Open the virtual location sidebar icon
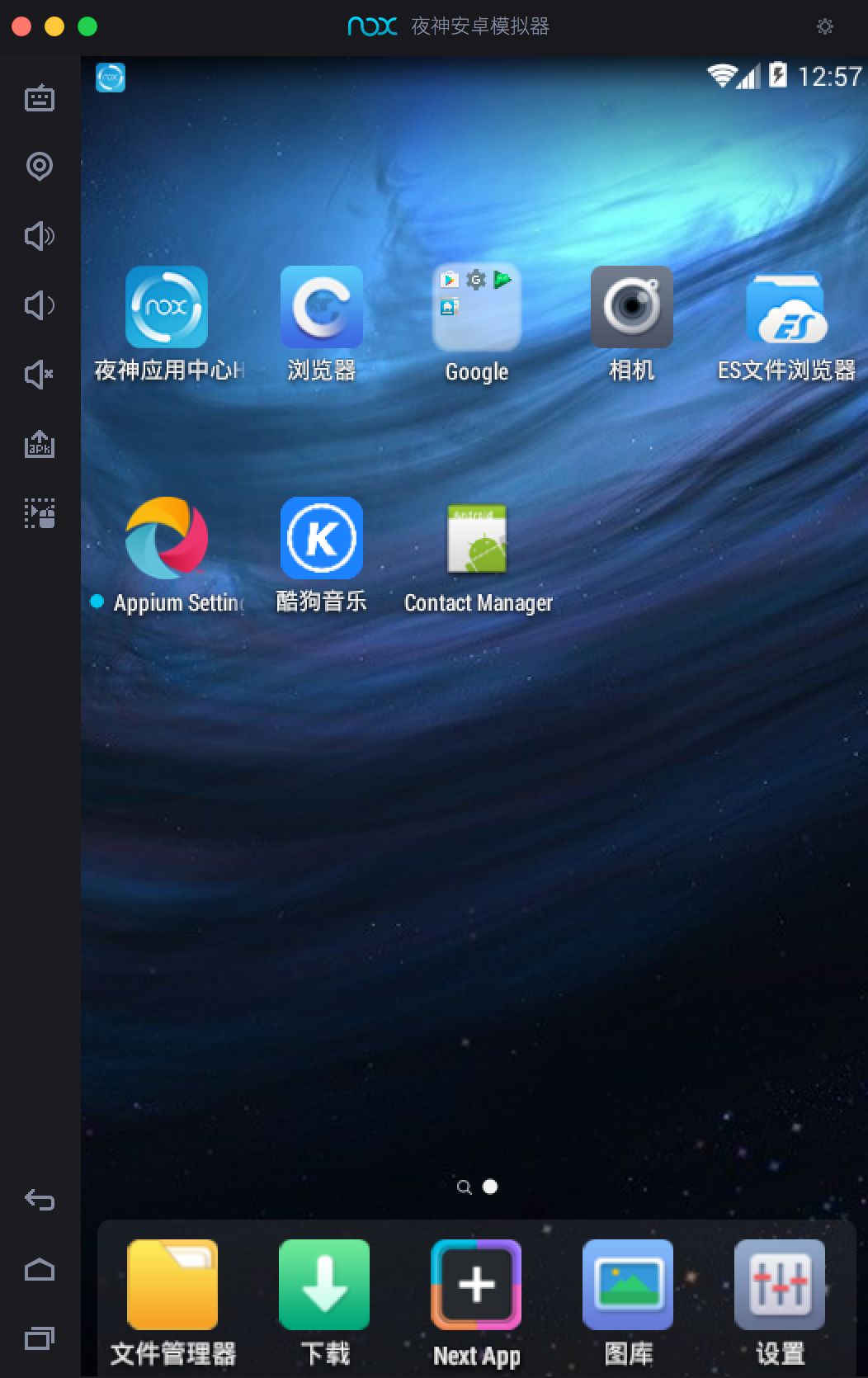The height and width of the screenshot is (1378, 868). pos(40,167)
